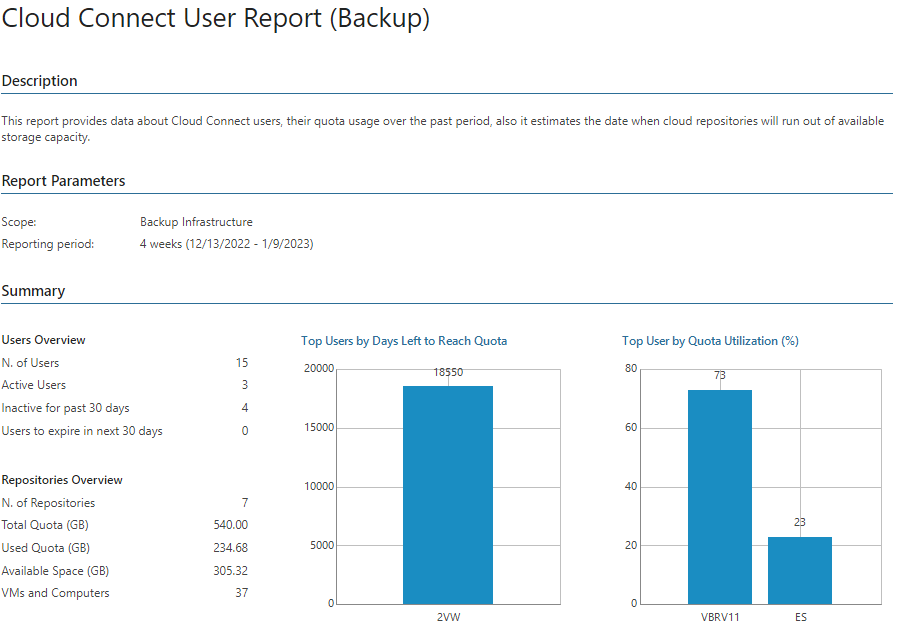The width and height of the screenshot is (900, 637).
Task: Click the Total Quota (GB) value 540.00
Action: 231,525
